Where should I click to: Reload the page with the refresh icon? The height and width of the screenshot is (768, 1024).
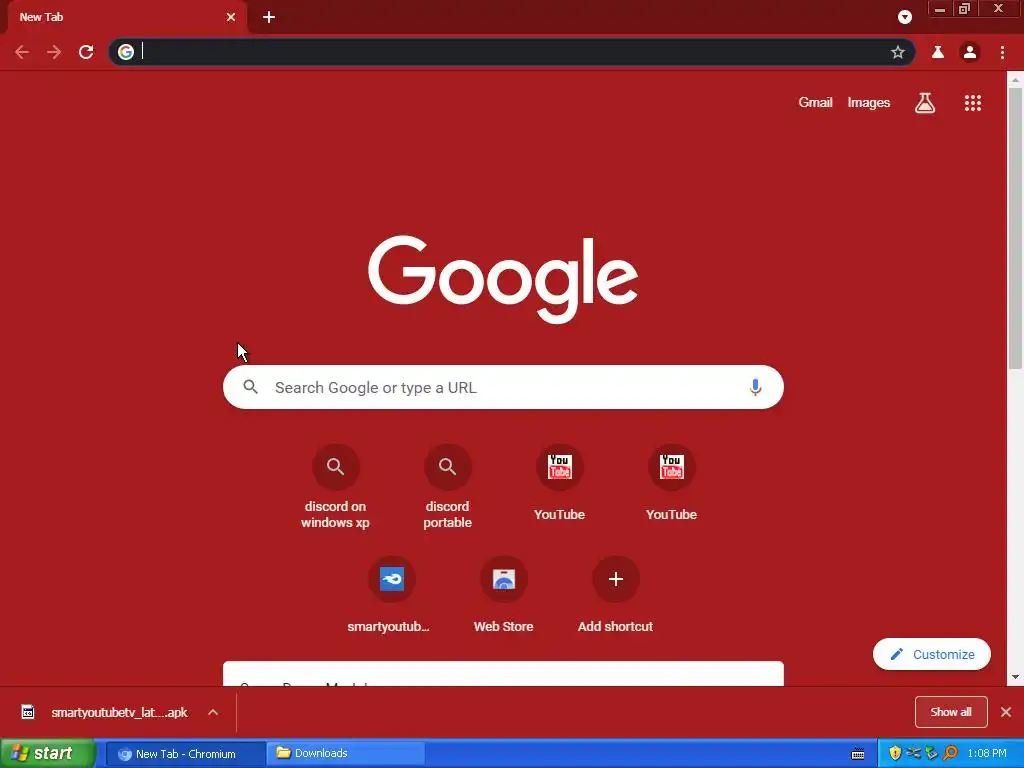point(86,52)
